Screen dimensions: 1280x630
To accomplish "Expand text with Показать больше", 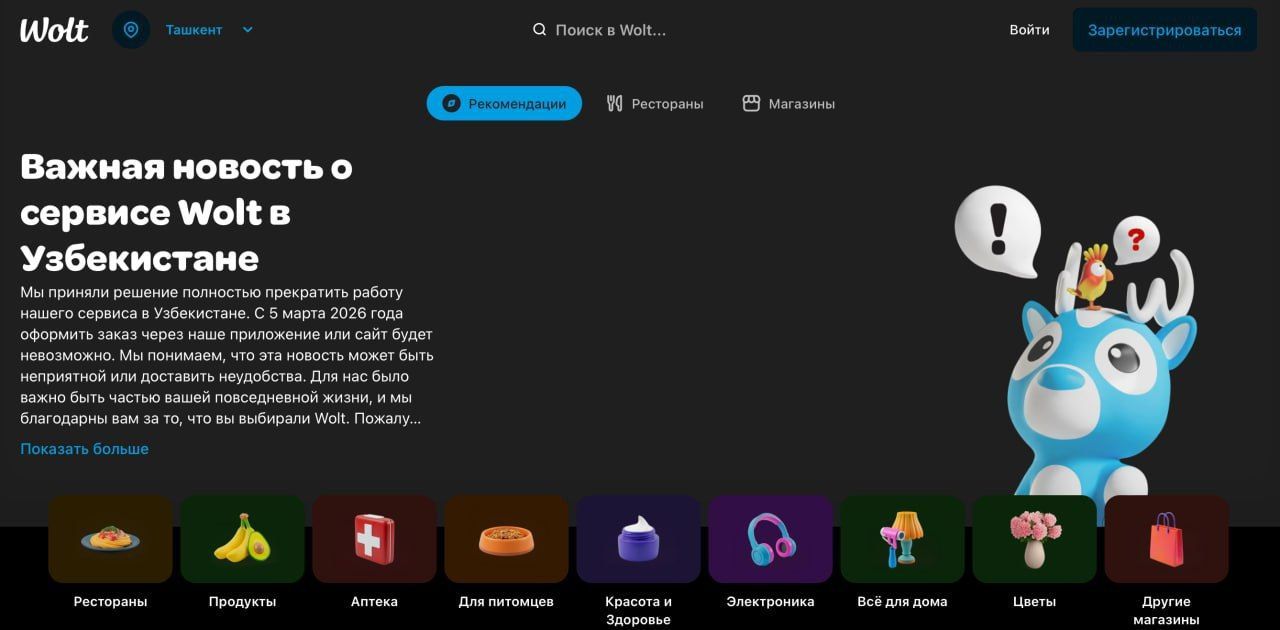I will pyautogui.click(x=84, y=449).
